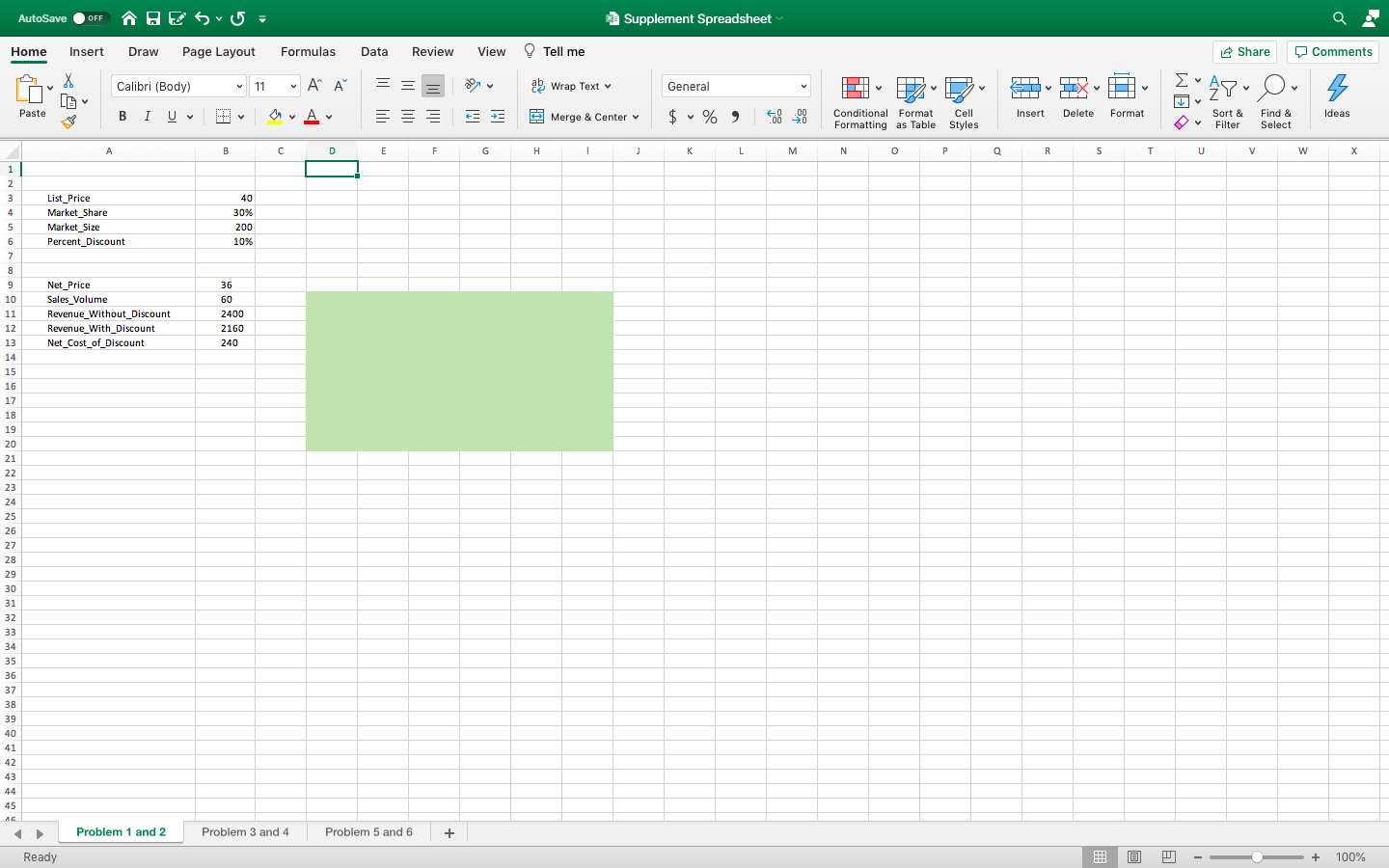Viewport: 1389px width, 868px height.
Task: Click the AutoSum sigma icon
Action: [1182, 80]
